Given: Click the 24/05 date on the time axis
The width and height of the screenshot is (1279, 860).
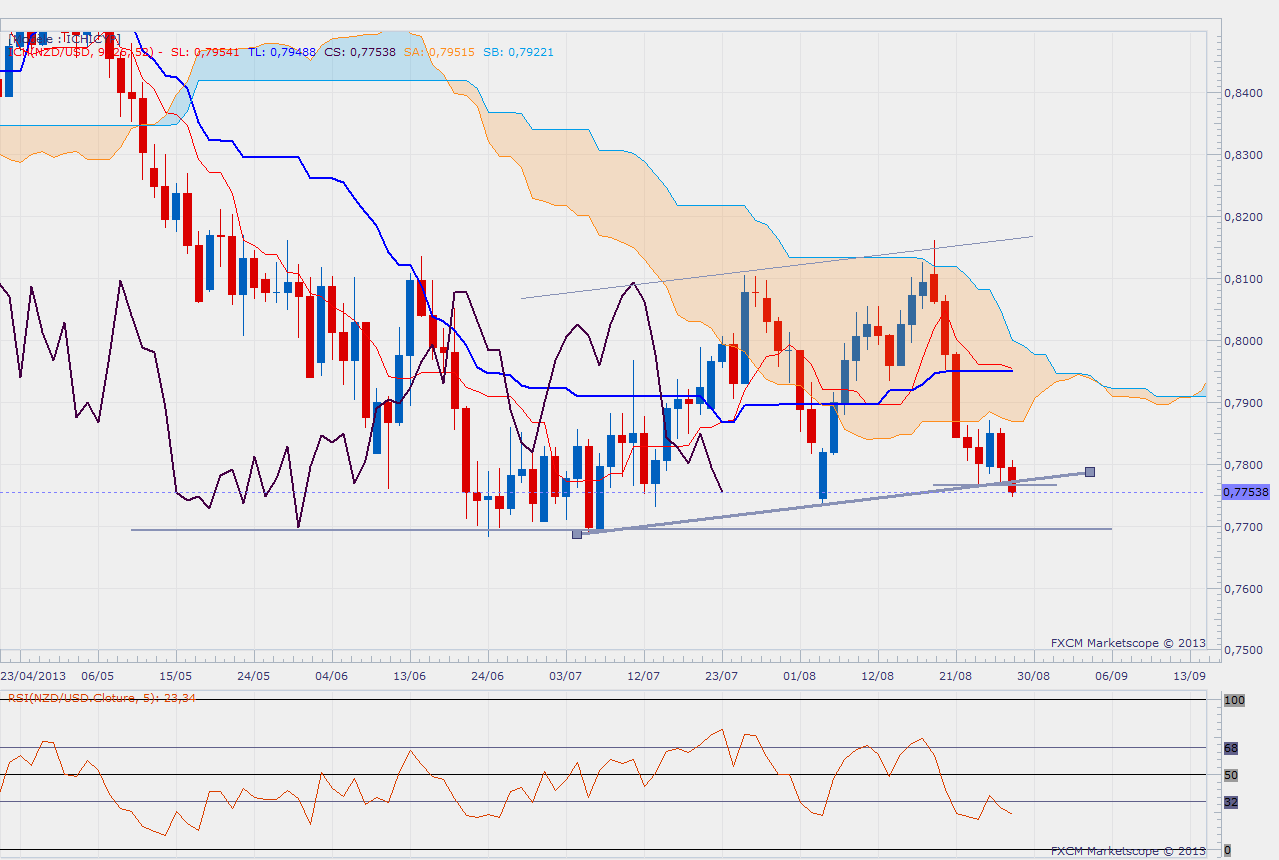Looking at the screenshot, I should pos(253,675).
